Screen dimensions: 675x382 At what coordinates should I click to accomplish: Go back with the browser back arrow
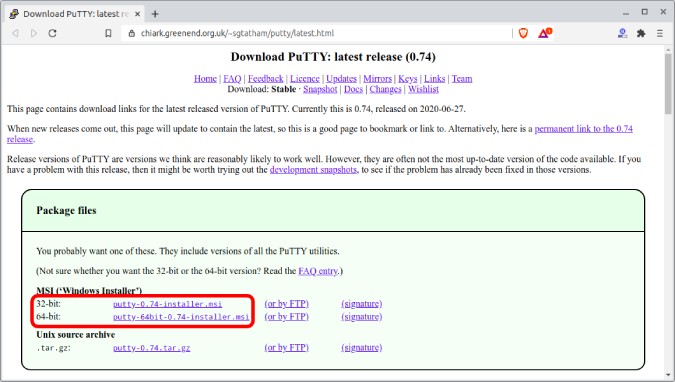point(15,33)
